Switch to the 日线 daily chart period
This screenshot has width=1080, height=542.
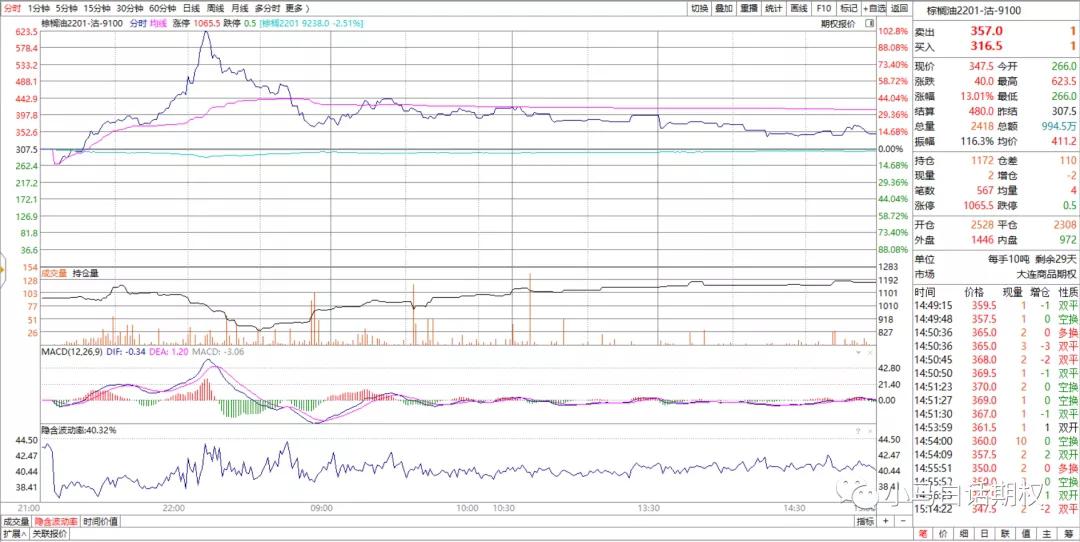coord(190,8)
